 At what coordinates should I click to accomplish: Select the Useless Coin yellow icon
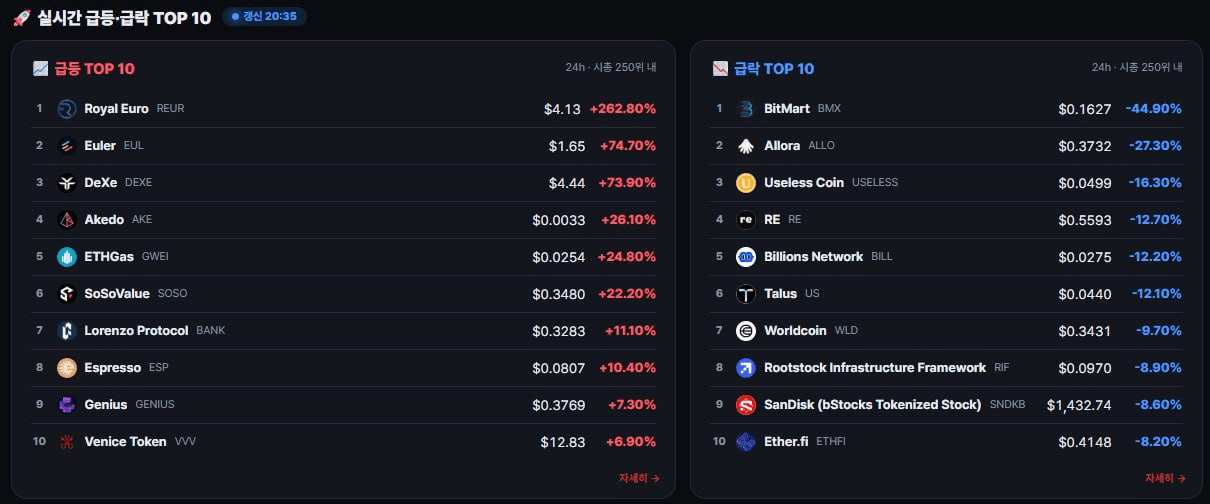click(x=746, y=183)
